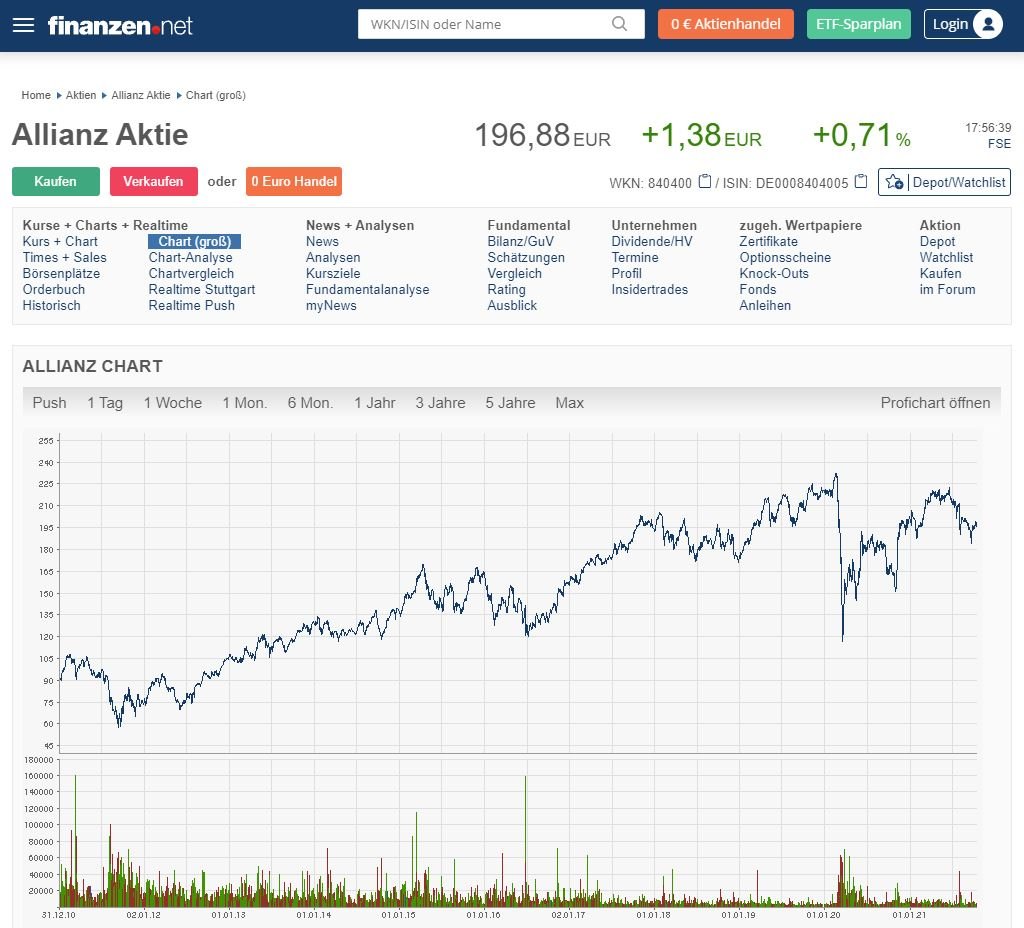
Task: Open Realtime Stuttgart link
Action: pyautogui.click(x=202, y=289)
